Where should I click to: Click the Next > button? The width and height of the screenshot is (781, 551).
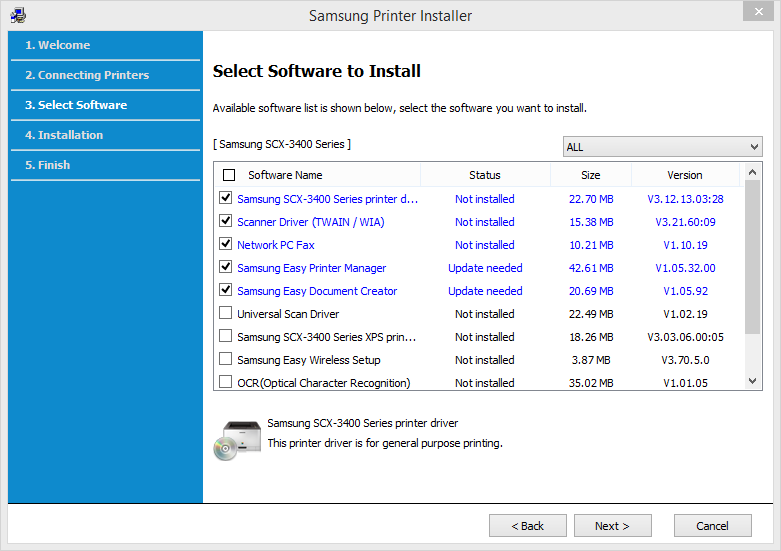point(613,526)
